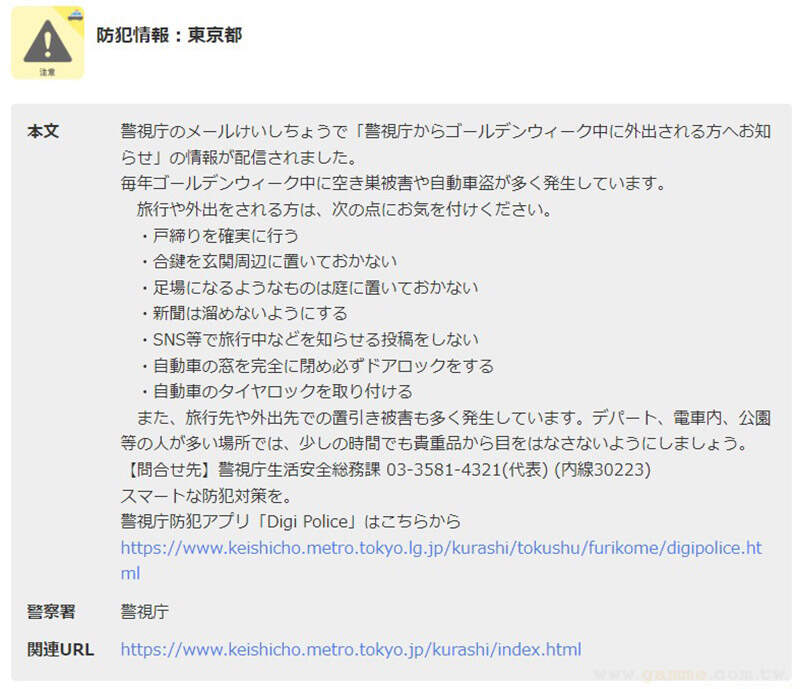This screenshot has width=800, height=689.
Task: Click the 自動車の窓を完全に閉め bullet line
Action: (316, 365)
